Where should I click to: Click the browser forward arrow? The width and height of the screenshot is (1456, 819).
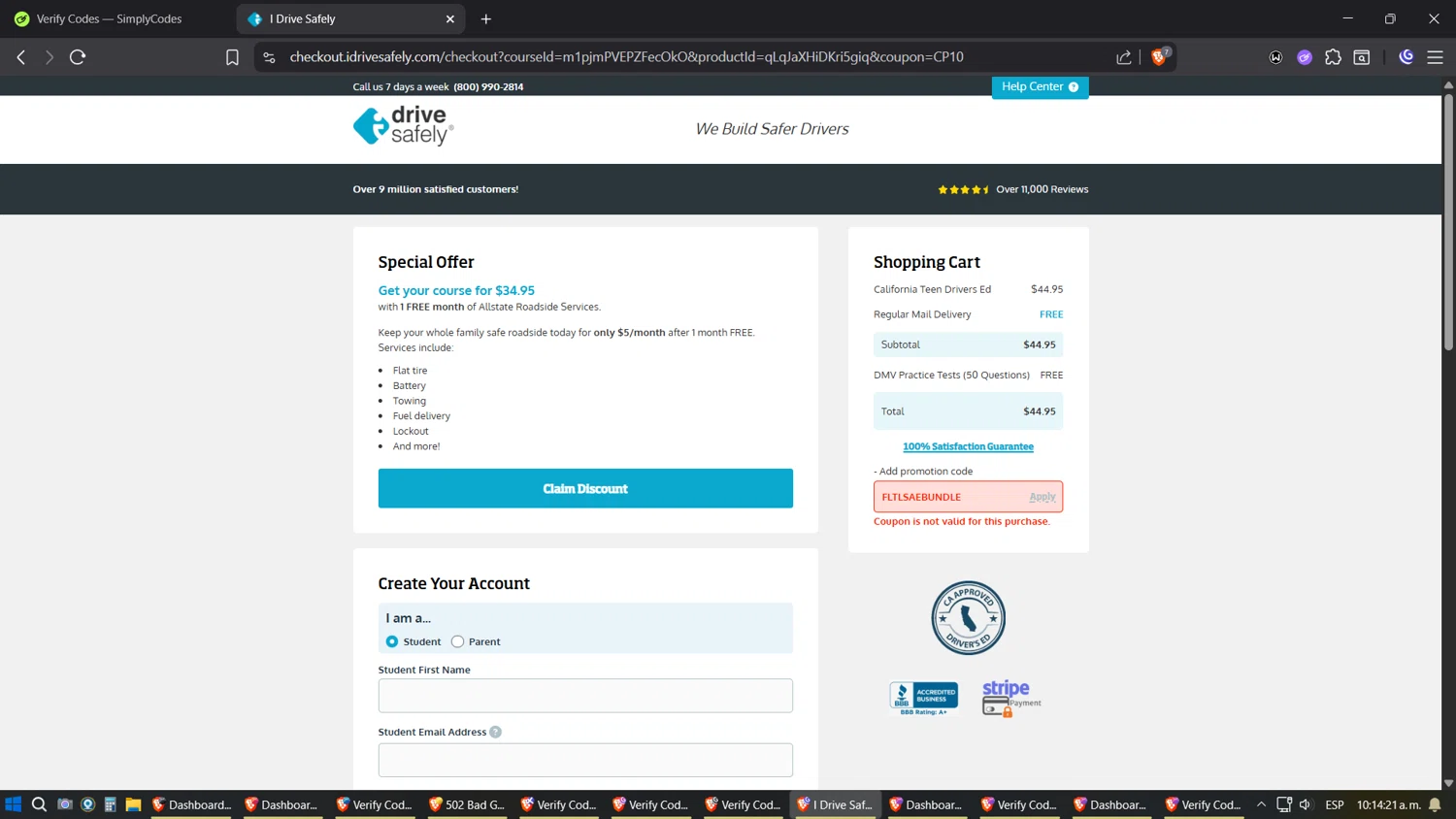50,57
